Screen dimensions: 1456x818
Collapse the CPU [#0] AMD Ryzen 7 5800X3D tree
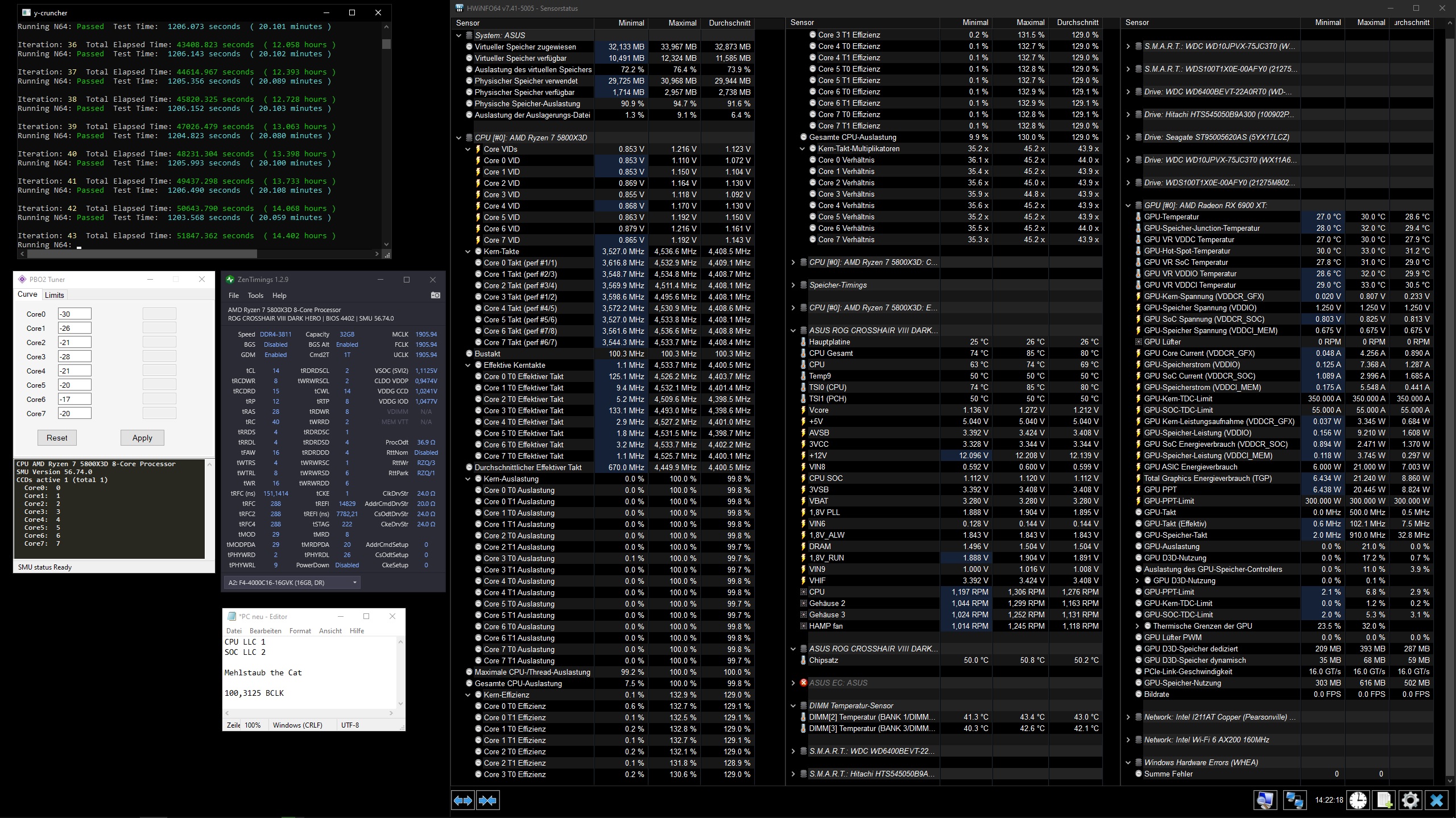(x=459, y=138)
